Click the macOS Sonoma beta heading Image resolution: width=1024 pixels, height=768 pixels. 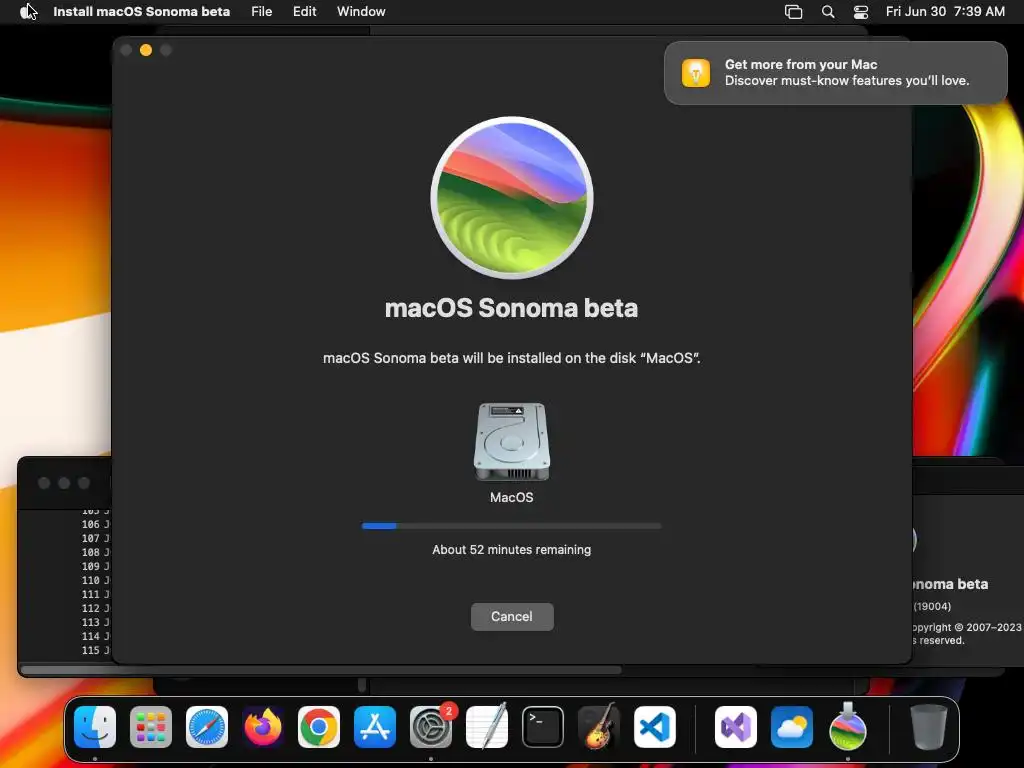(511, 308)
